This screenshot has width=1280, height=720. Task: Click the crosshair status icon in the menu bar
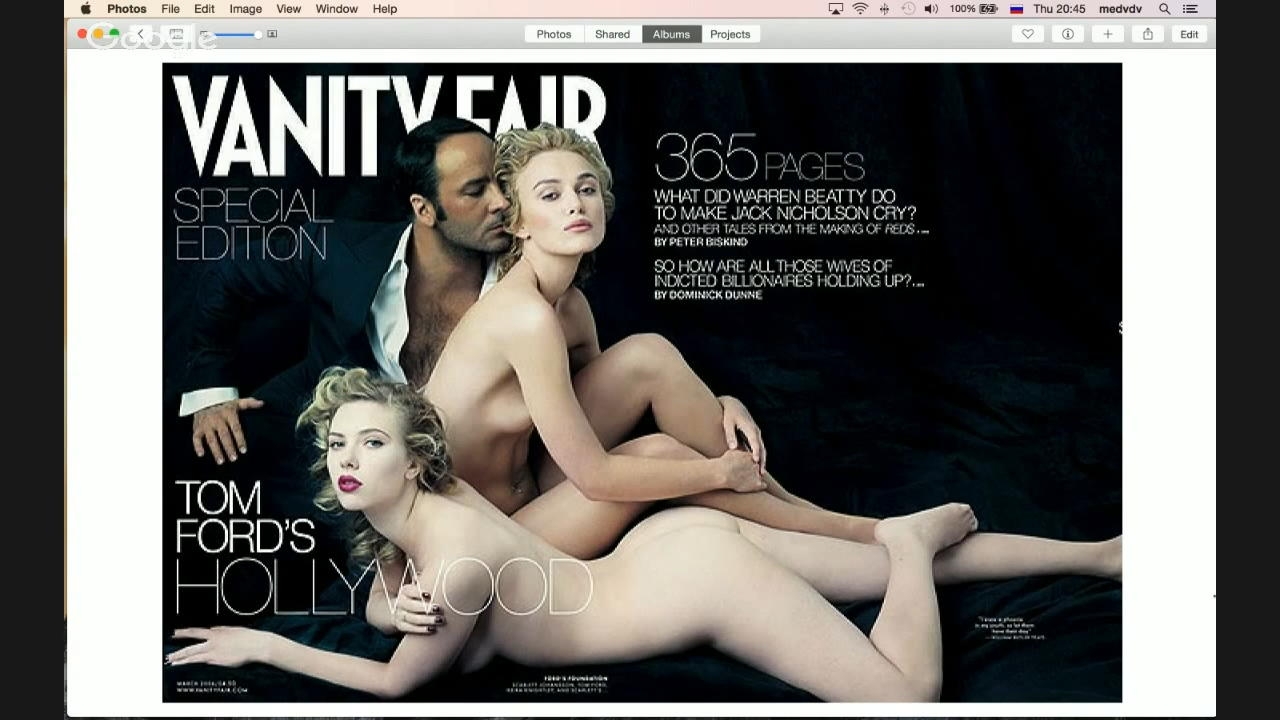884,9
